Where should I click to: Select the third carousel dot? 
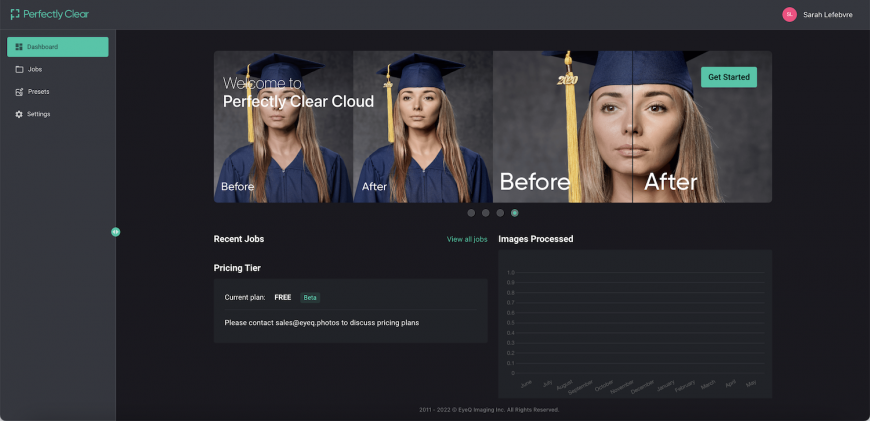(x=500, y=213)
